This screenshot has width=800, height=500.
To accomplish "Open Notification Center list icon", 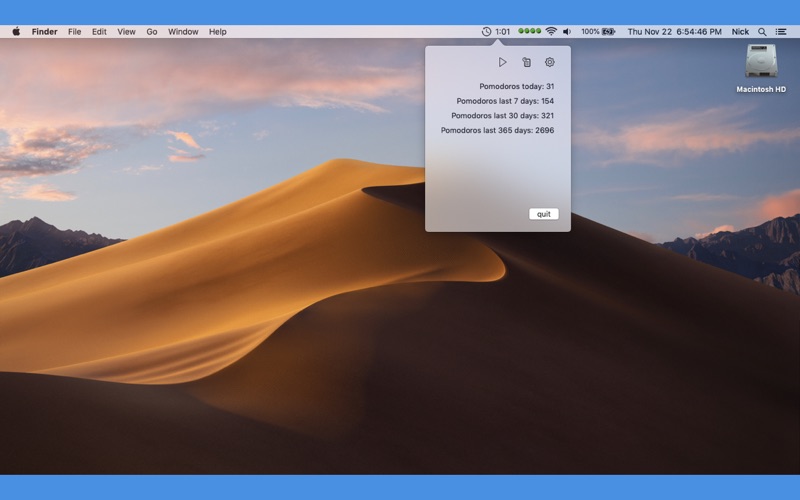I will coord(781,32).
